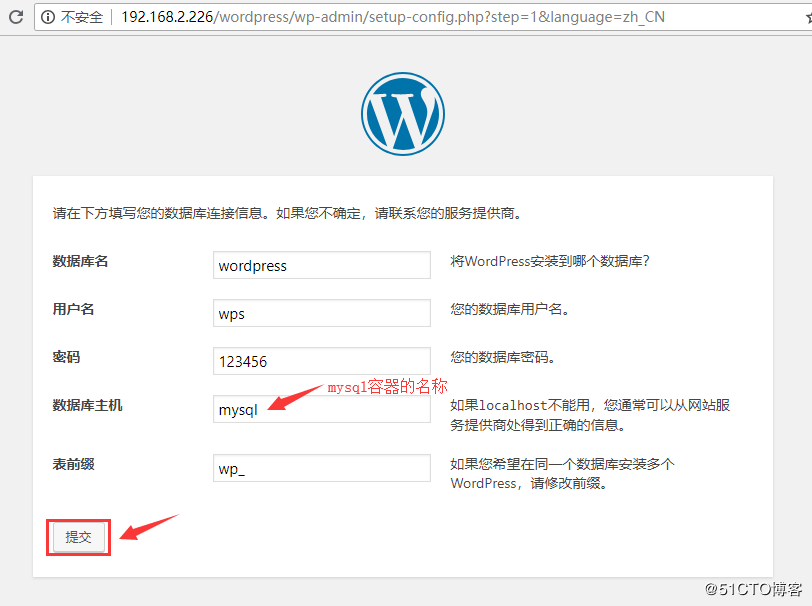Click the WordPress logo
The image size is (812, 606).
(403, 113)
